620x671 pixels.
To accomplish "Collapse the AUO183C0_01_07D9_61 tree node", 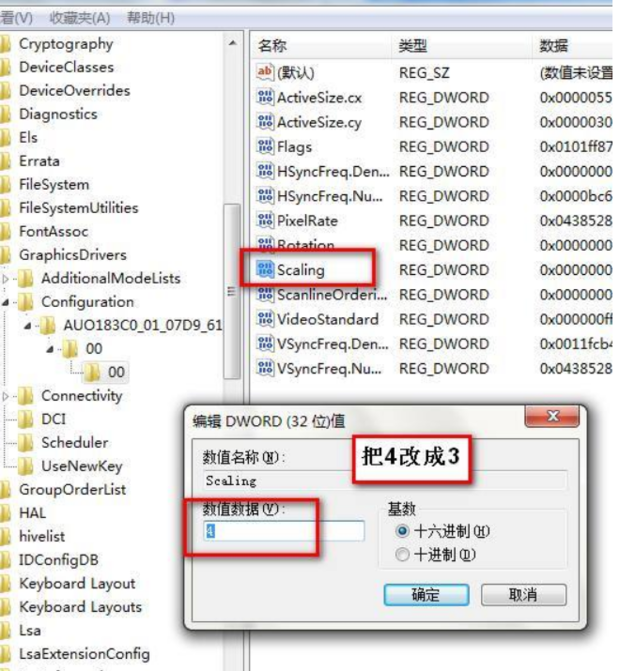I will [28, 326].
